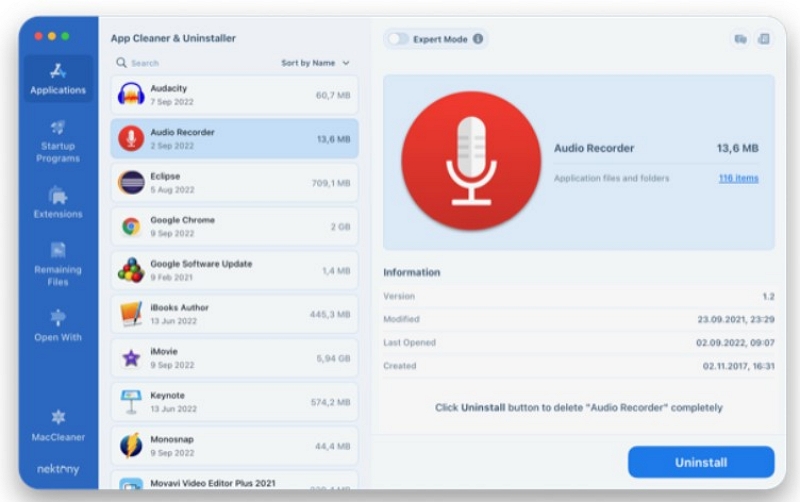Click the Expert Mode label
Image resolution: width=800 pixels, height=502 pixels.
coord(440,39)
